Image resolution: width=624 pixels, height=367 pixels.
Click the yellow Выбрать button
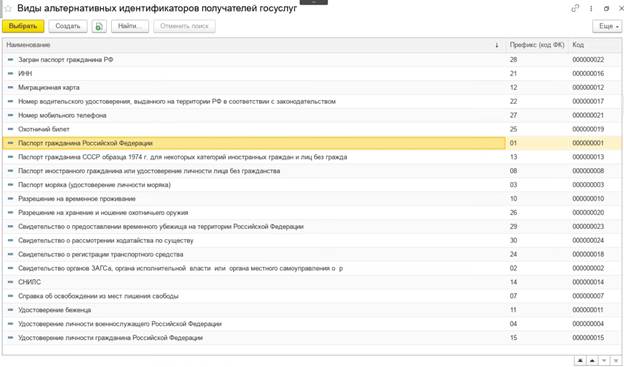pos(23,26)
